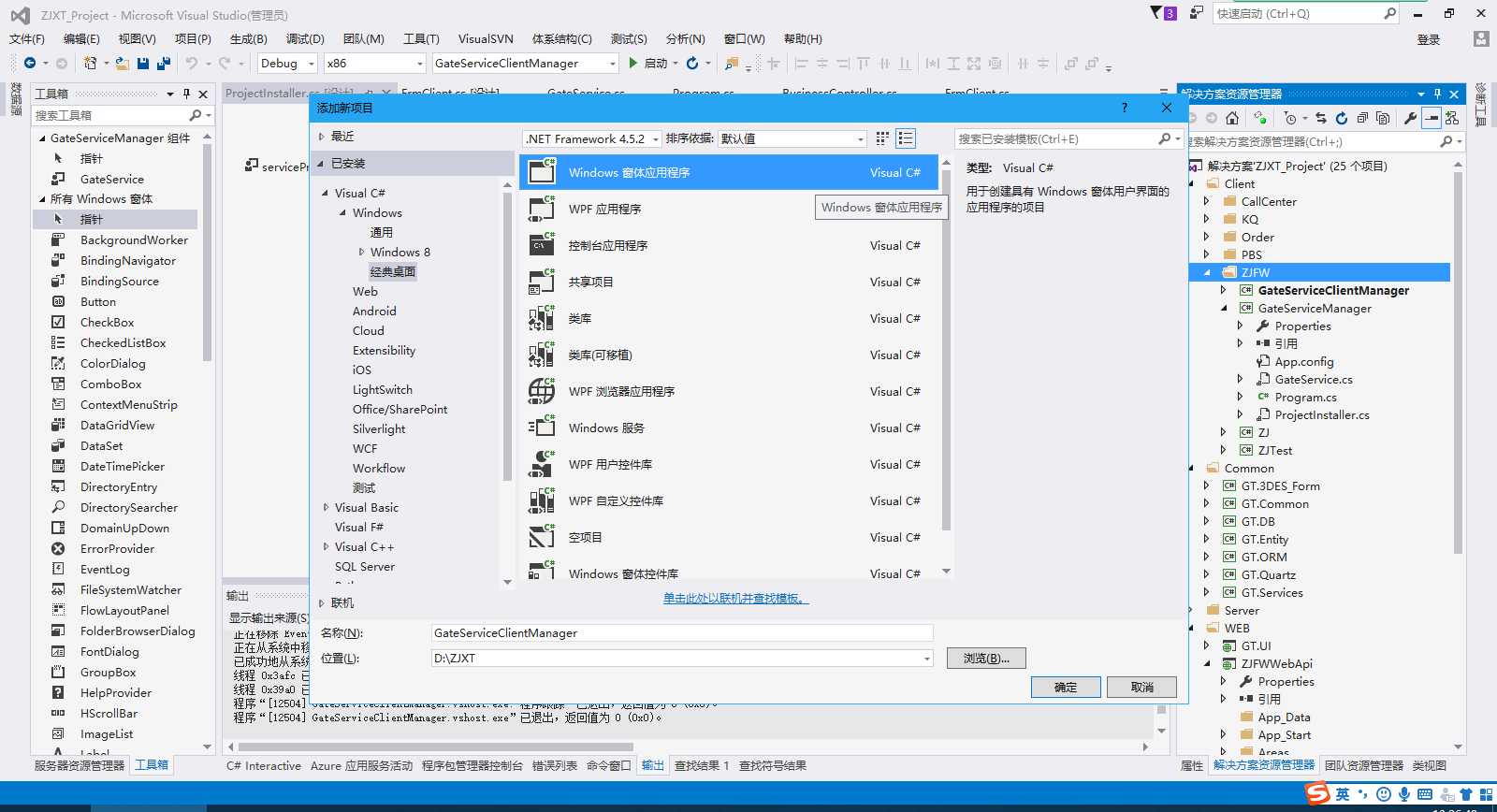
Task: Switch to the 团队资源管理器 tab
Action: [1364, 765]
